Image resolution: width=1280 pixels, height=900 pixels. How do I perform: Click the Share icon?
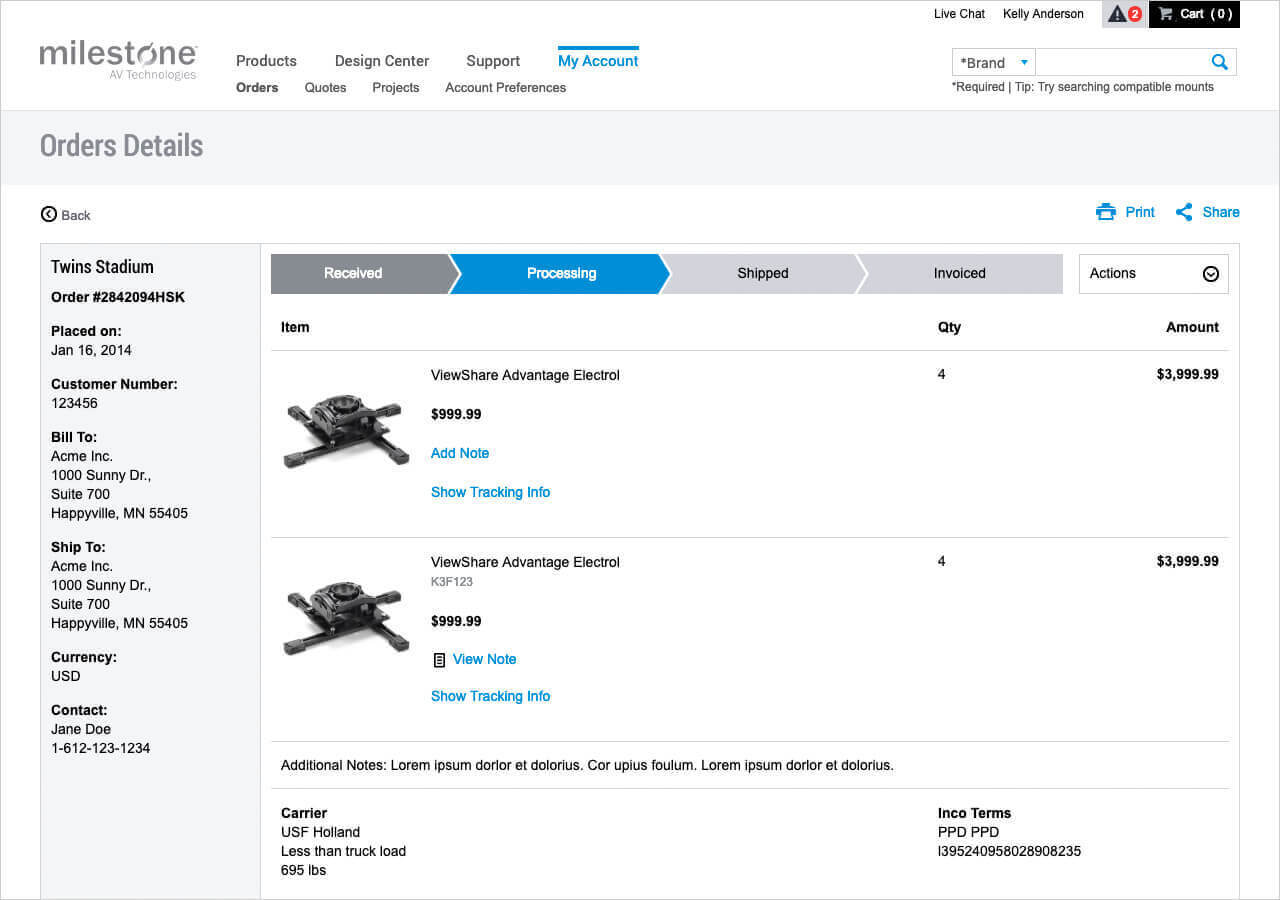point(1184,212)
